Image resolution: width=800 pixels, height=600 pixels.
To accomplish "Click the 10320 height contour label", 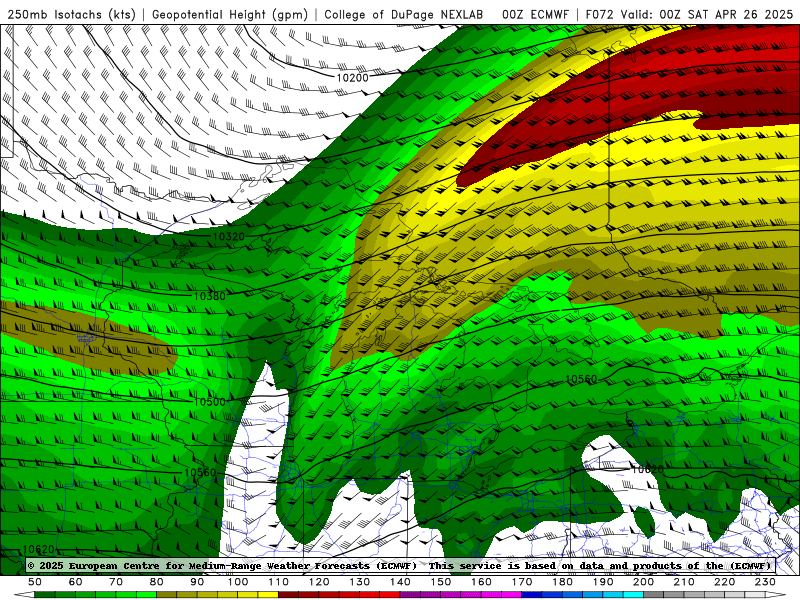I will point(229,237).
